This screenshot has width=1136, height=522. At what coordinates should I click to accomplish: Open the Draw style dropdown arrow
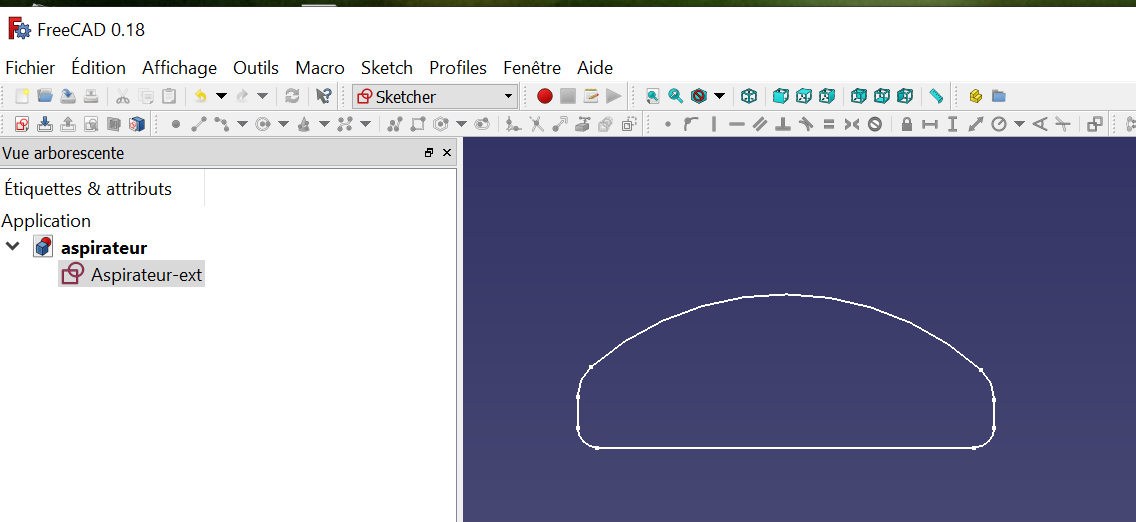pyautogui.click(x=719, y=96)
